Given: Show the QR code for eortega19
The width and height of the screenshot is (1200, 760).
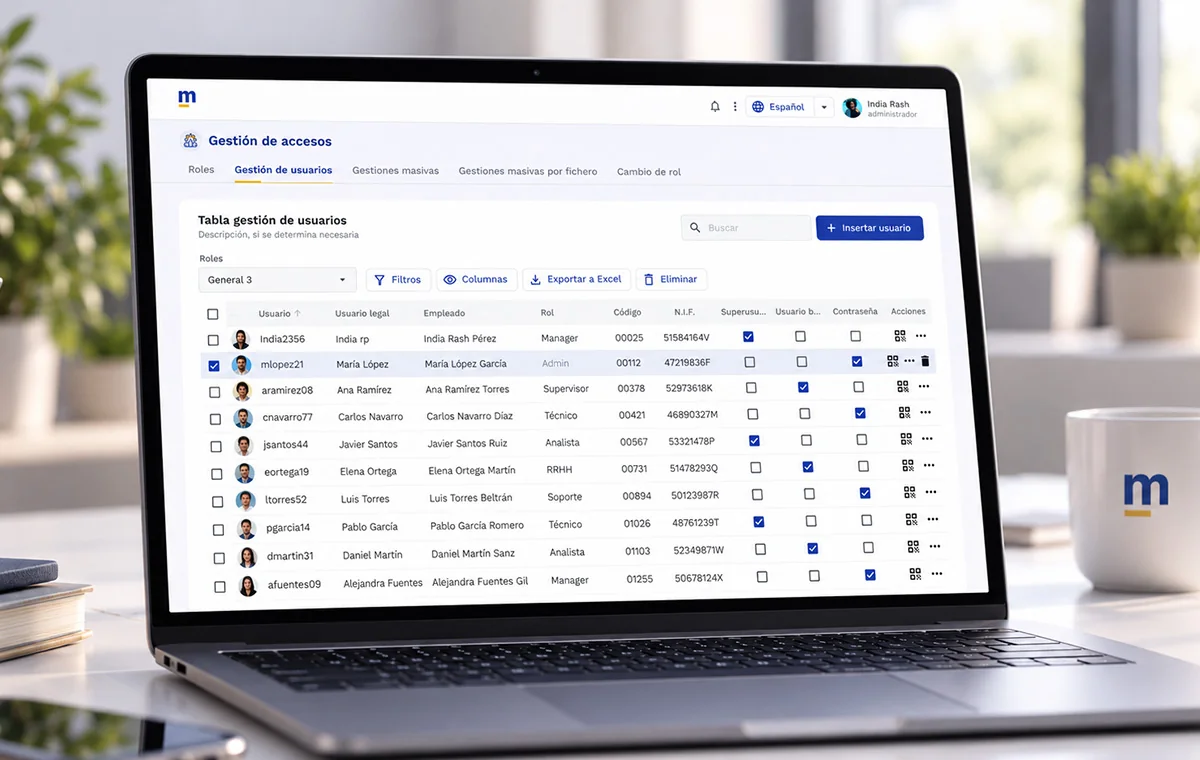Looking at the screenshot, I should (908, 465).
